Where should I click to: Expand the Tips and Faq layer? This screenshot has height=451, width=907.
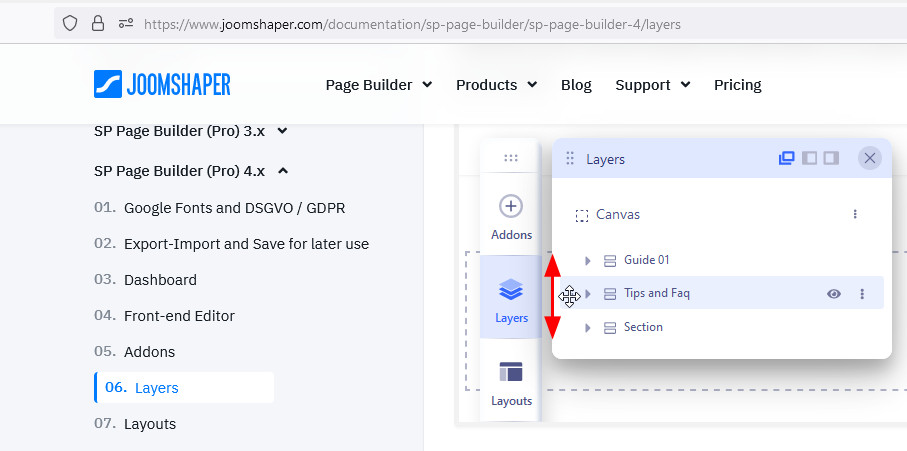pos(588,294)
